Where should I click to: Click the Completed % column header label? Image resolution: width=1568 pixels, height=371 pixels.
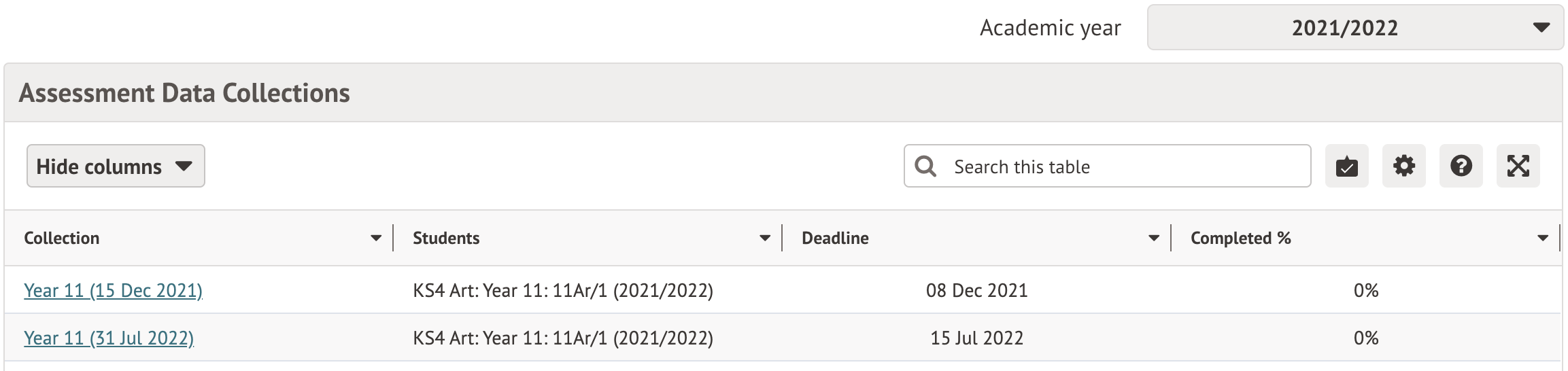point(1240,238)
